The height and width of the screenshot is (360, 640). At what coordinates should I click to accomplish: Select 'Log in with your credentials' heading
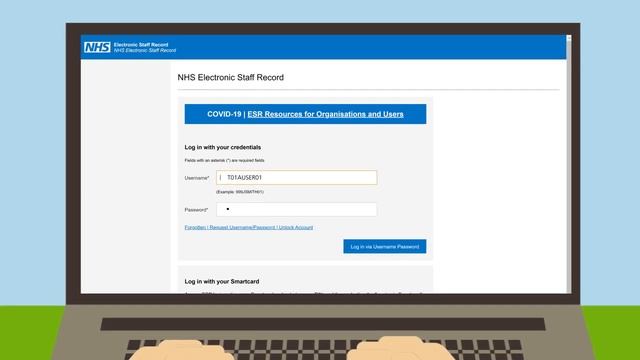(x=222, y=147)
